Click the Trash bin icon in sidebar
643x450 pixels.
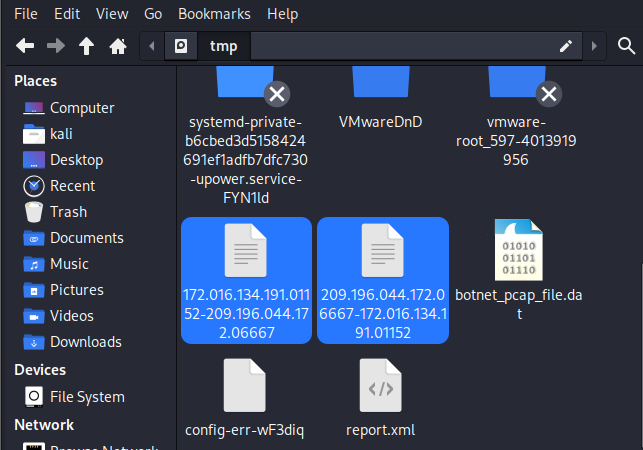[34, 212]
